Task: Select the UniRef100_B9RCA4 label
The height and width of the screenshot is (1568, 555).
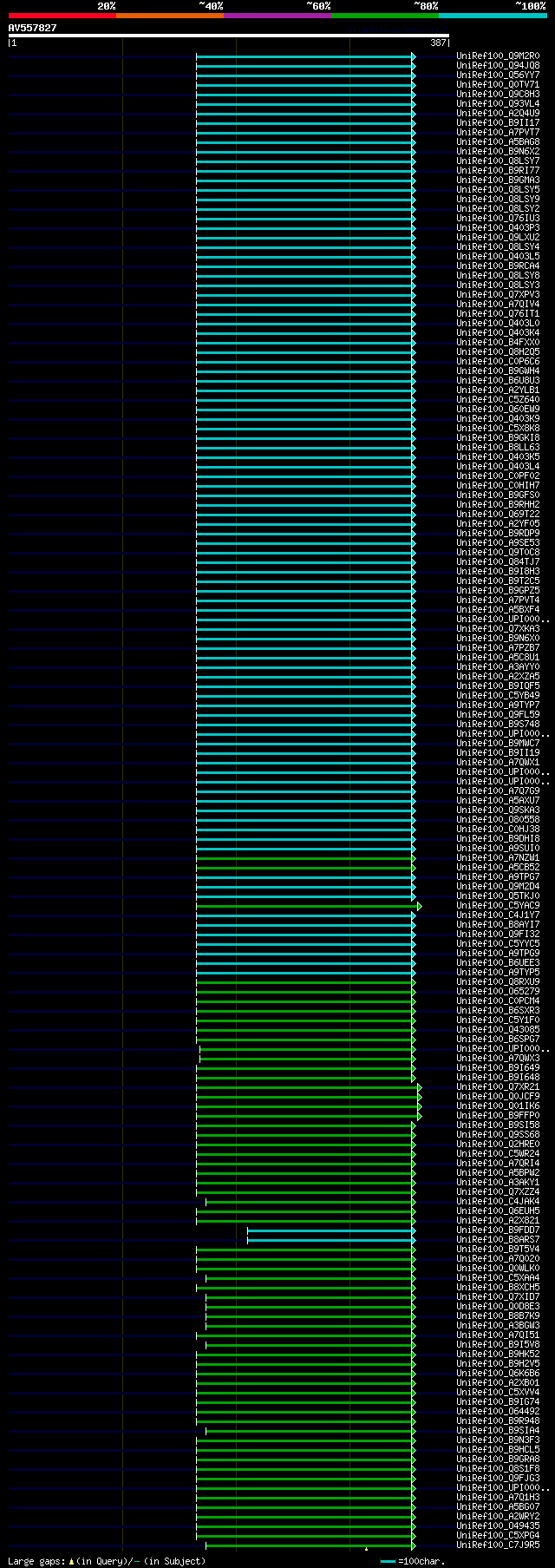Action: tap(498, 266)
